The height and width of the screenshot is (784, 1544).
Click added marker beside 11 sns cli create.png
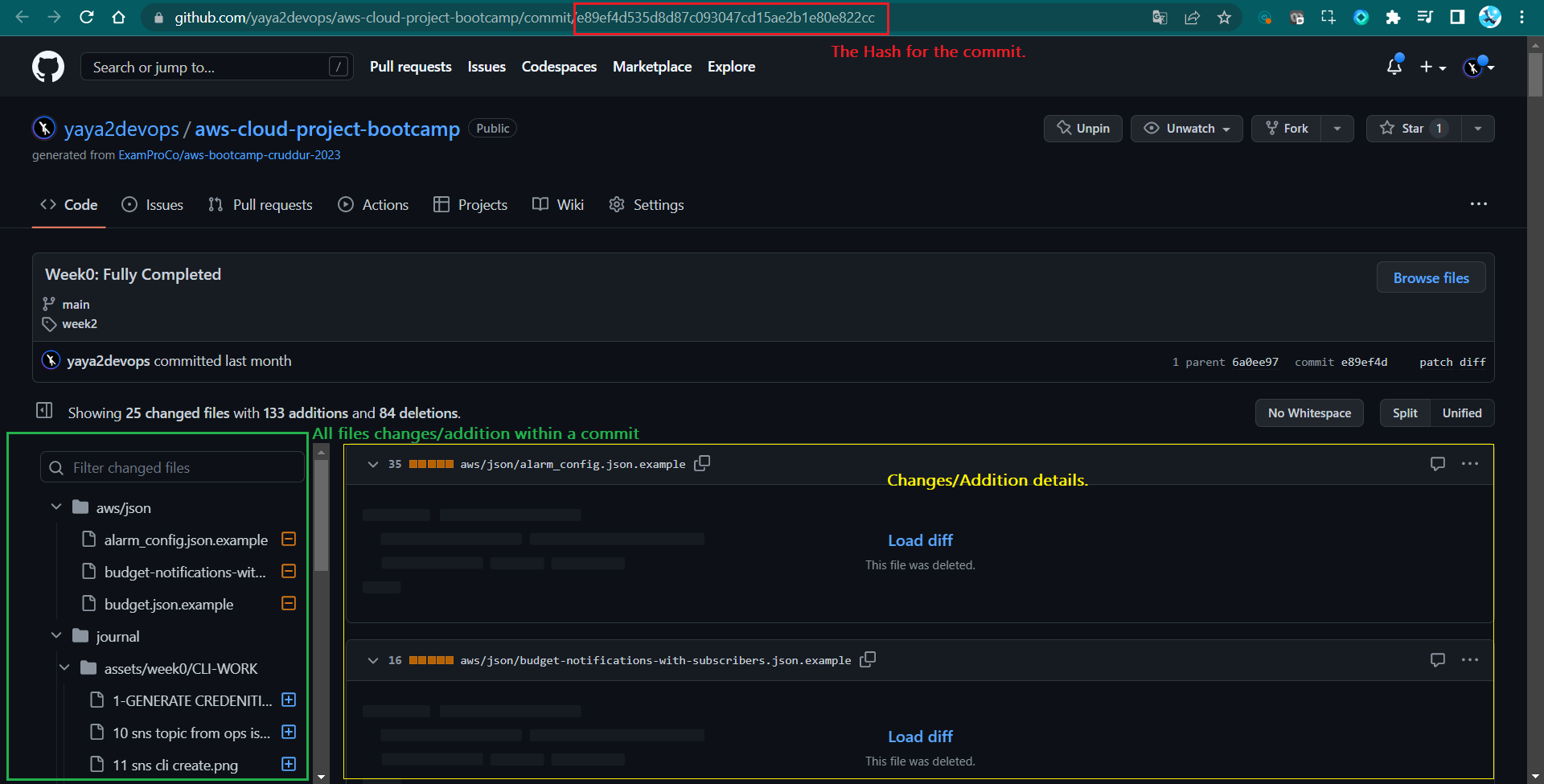[x=289, y=764]
